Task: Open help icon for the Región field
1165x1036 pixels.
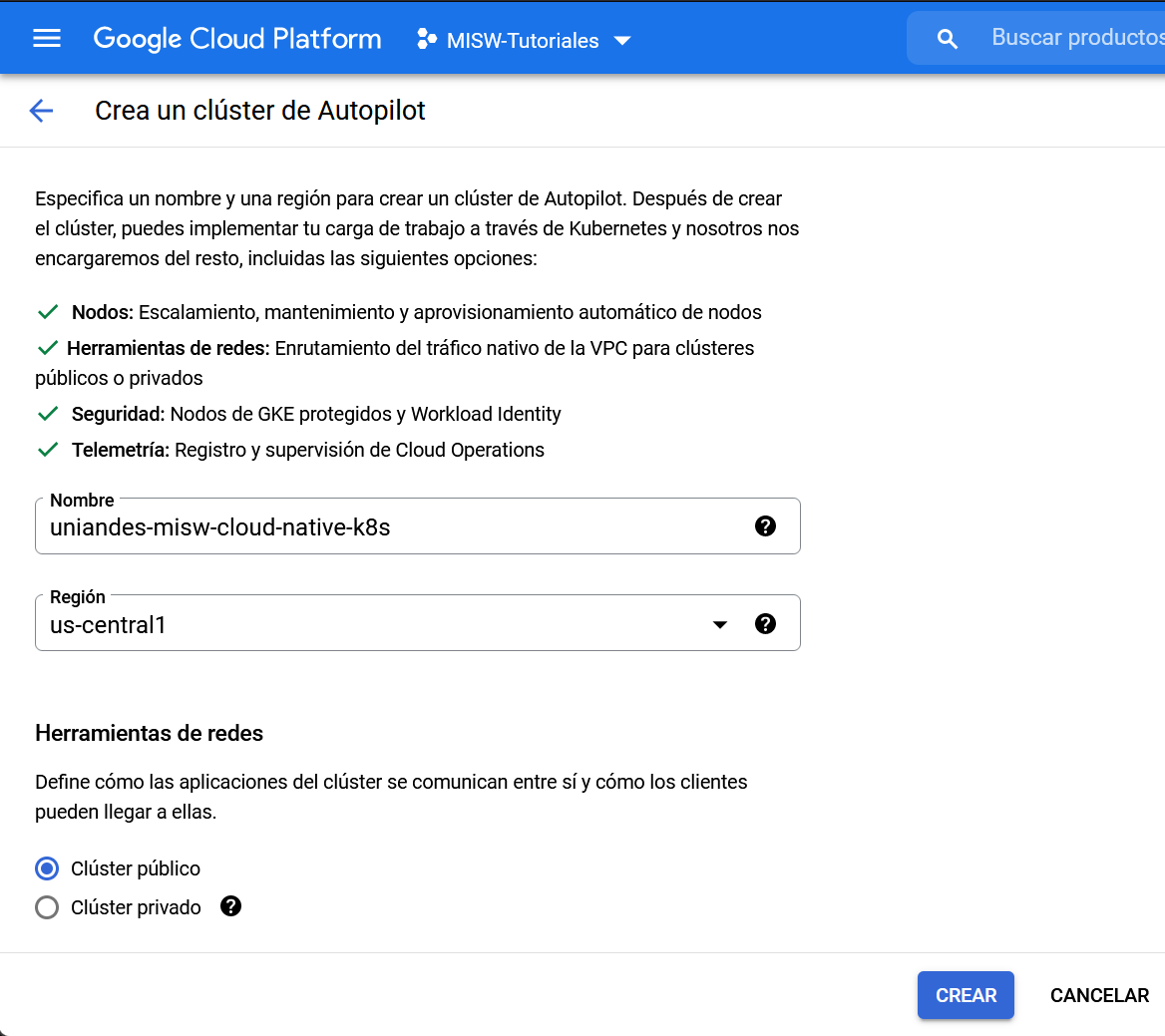Action: point(765,624)
